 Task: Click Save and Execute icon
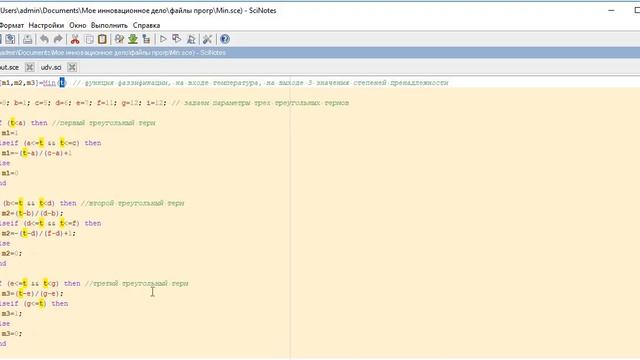click(177, 39)
